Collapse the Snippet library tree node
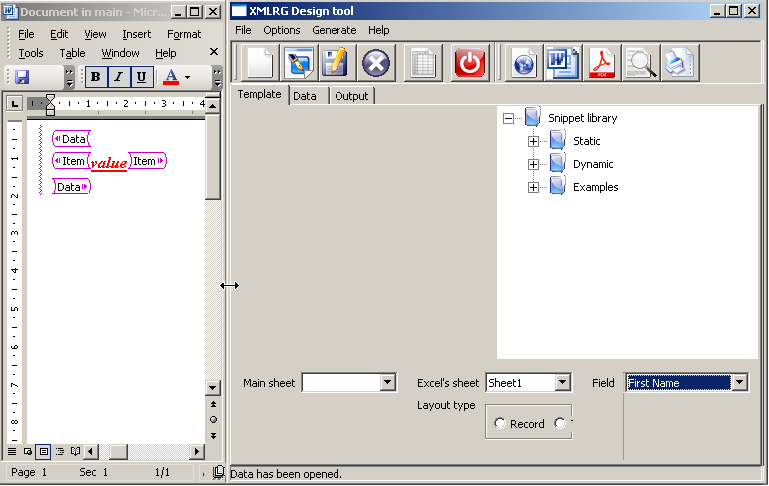Image resolution: width=769 pixels, height=486 pixels. (509, 118)
